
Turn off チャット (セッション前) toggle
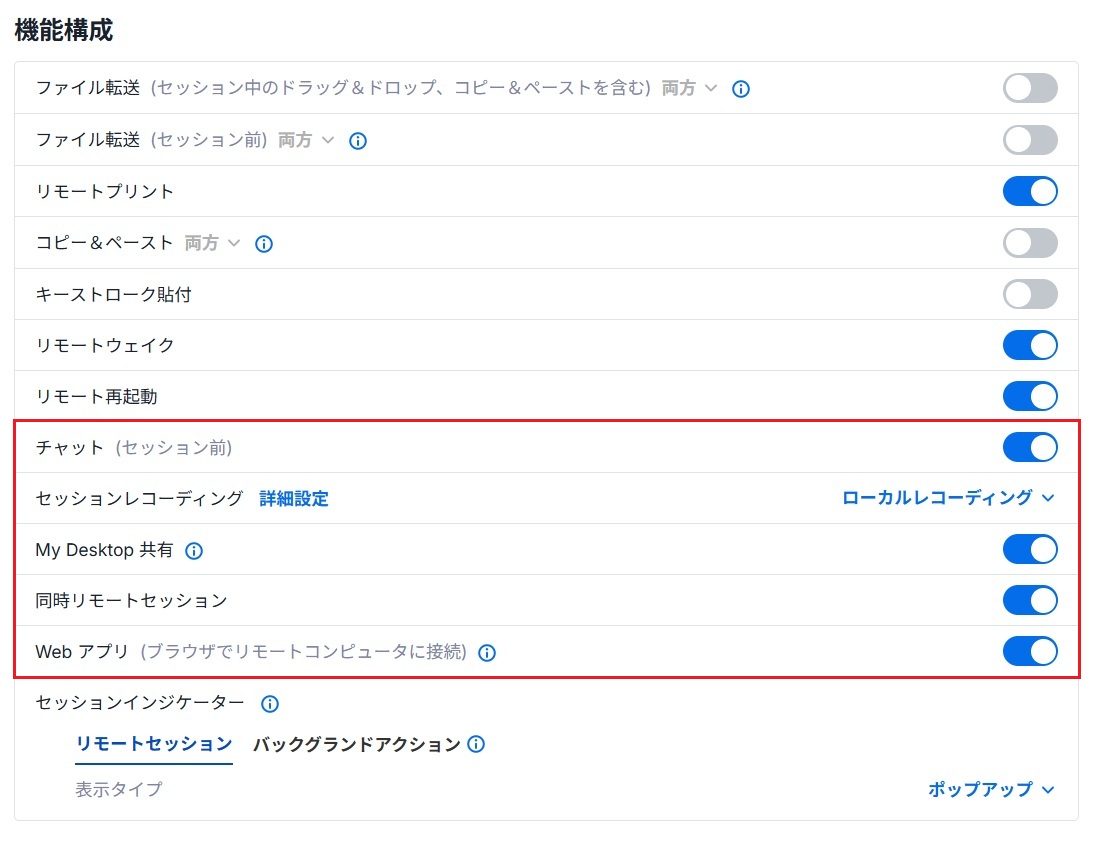click(1030, 447)
